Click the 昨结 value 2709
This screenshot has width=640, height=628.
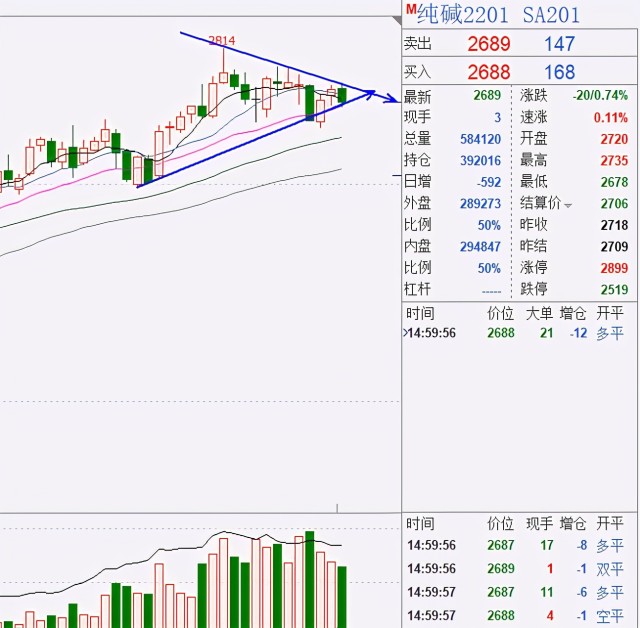point(614,247)
